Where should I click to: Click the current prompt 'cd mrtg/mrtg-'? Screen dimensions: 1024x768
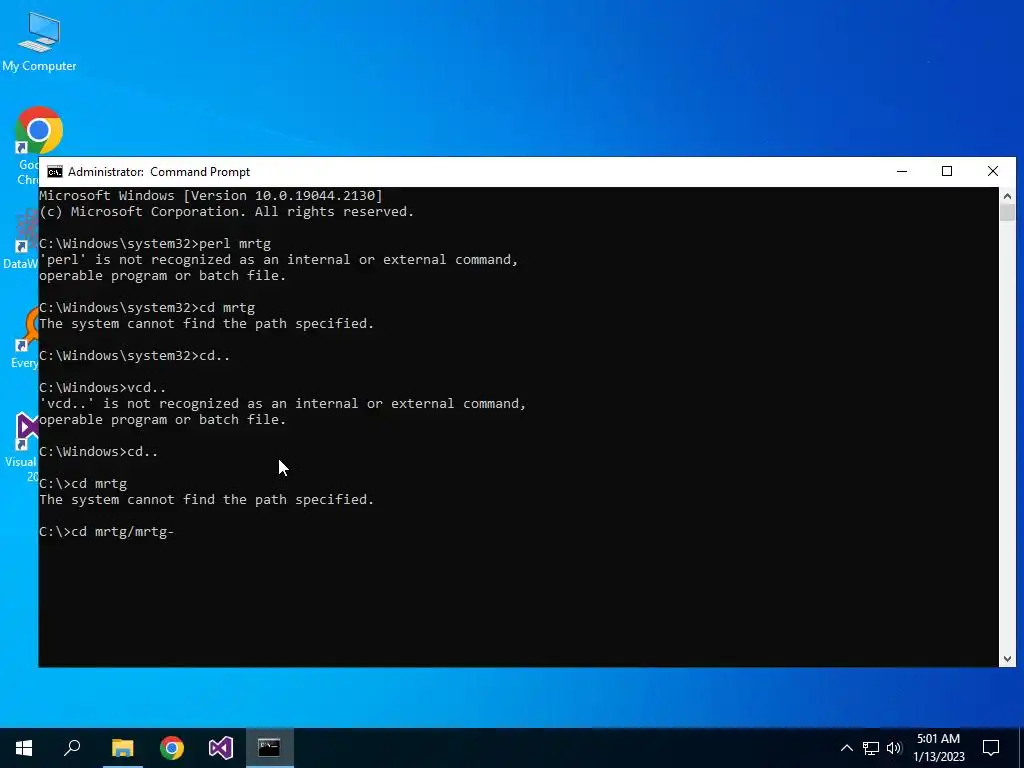(x=106, y=532)
